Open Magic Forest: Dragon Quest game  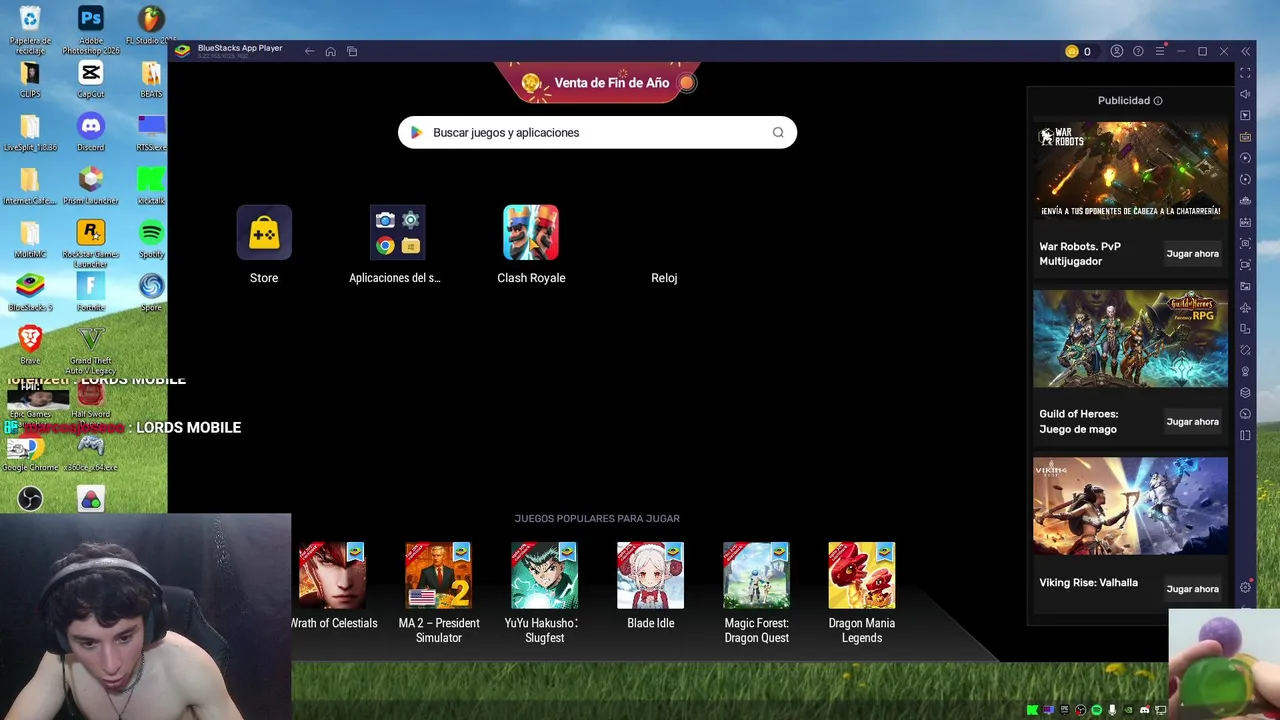pyautogui.click(x=756, y=575)
